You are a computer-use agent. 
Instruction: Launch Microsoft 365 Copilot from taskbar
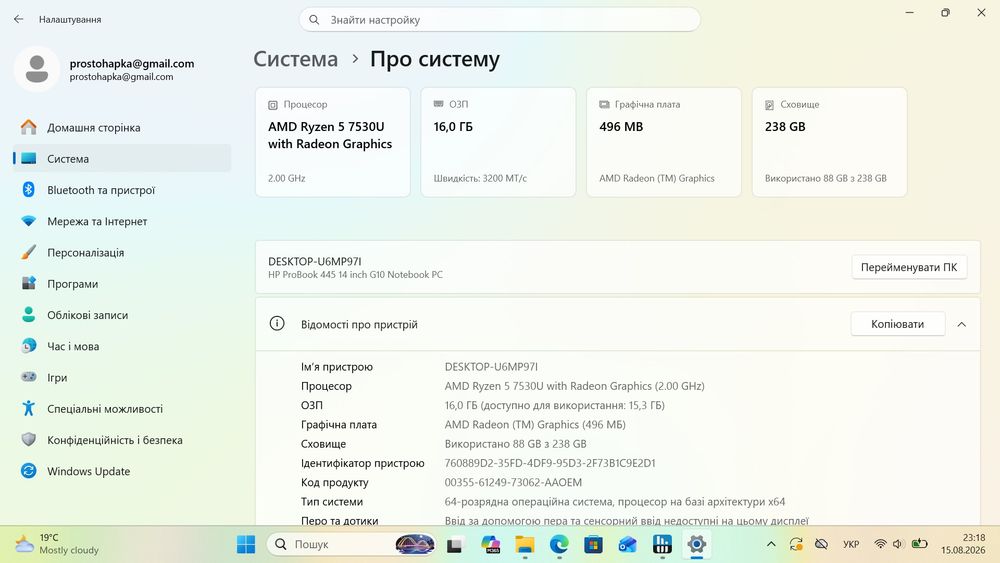(x=490, y=545)
